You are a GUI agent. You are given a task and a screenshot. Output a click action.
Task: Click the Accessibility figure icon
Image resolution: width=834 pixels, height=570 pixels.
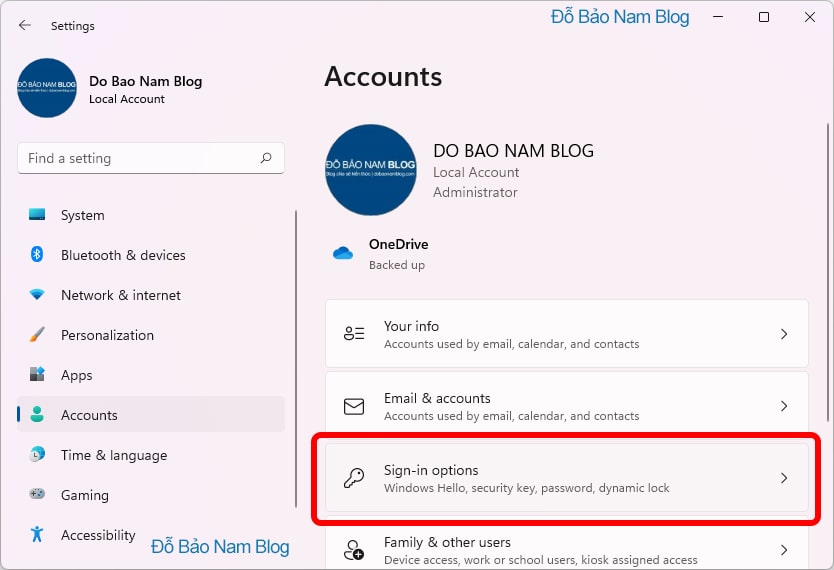(37, 534)
